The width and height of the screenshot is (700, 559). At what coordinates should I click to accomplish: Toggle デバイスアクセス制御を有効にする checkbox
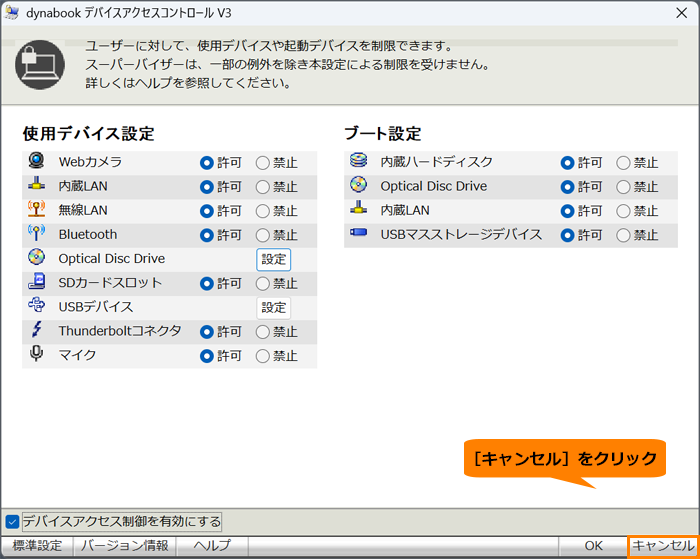pos(12,521)
